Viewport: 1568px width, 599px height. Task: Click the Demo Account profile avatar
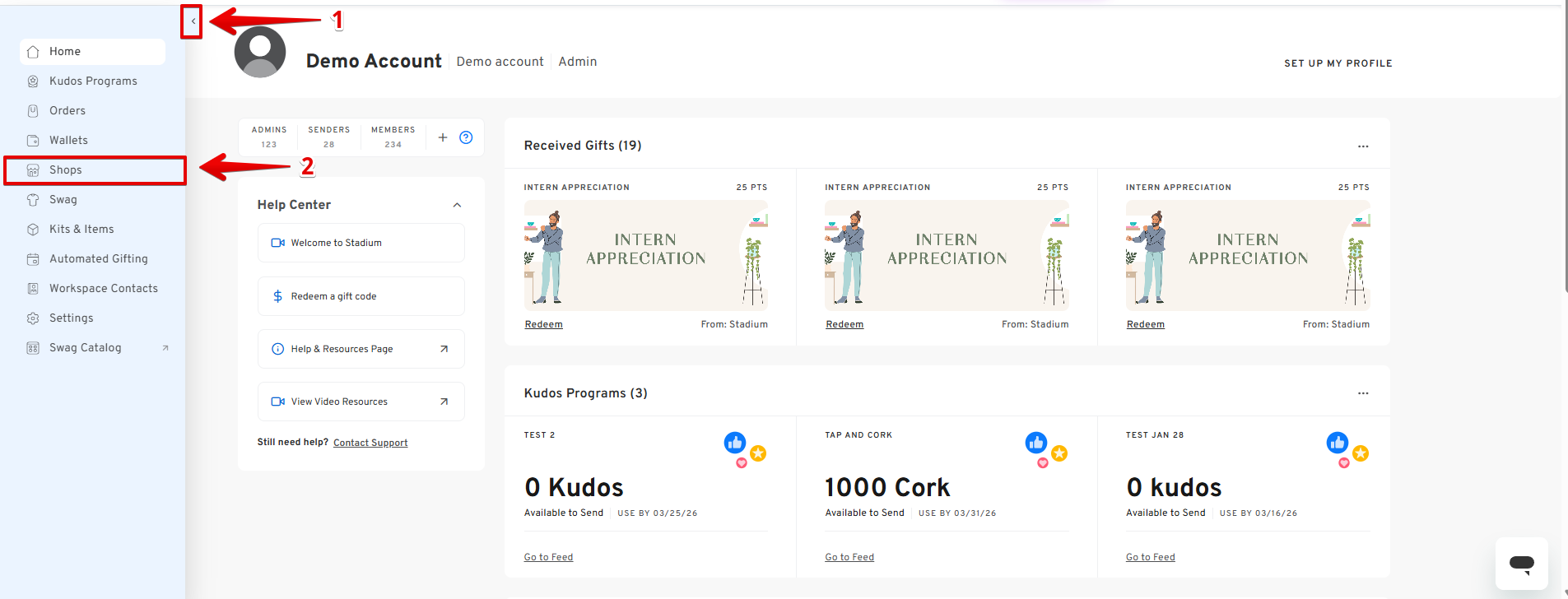pyautogui.click(x=260, y=53)
